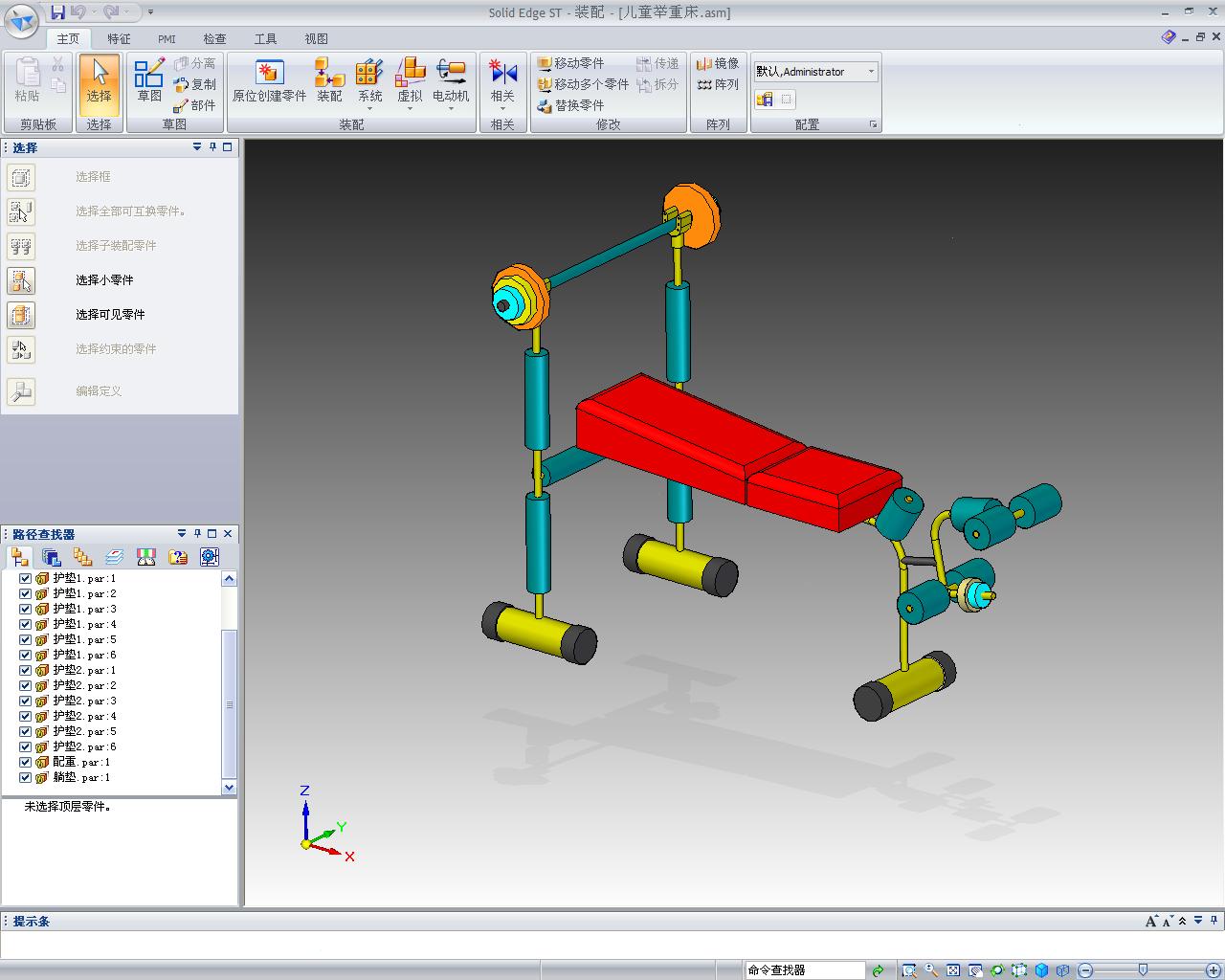
Task: Open the Parts Library tab in PathFinder
Action: [52, 557]
